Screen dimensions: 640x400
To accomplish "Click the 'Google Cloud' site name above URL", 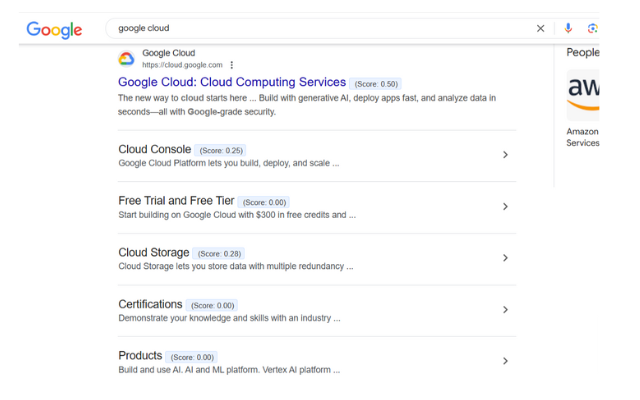I will [169, 53].
